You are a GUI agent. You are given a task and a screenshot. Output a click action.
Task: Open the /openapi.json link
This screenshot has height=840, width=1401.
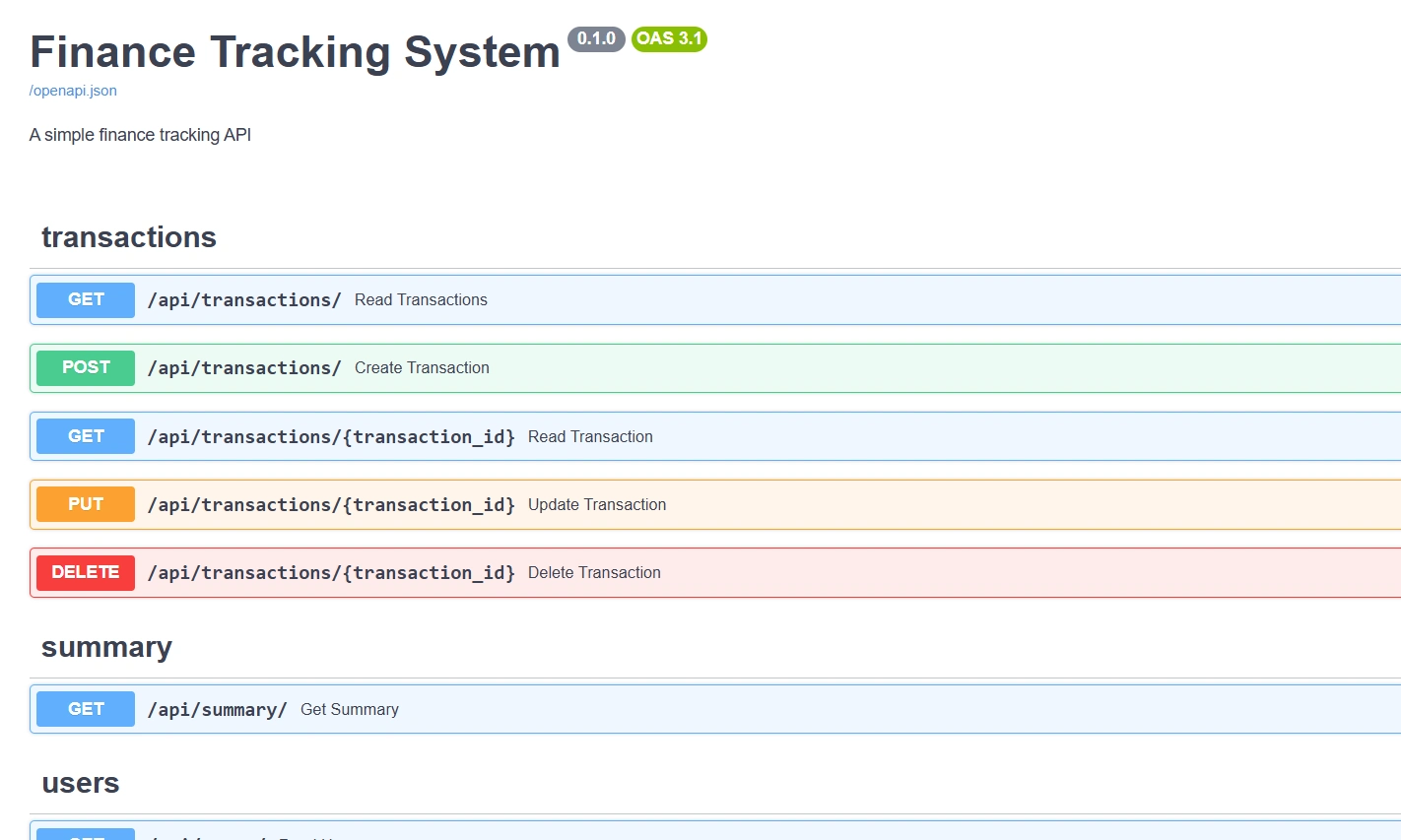coord(73,91)
